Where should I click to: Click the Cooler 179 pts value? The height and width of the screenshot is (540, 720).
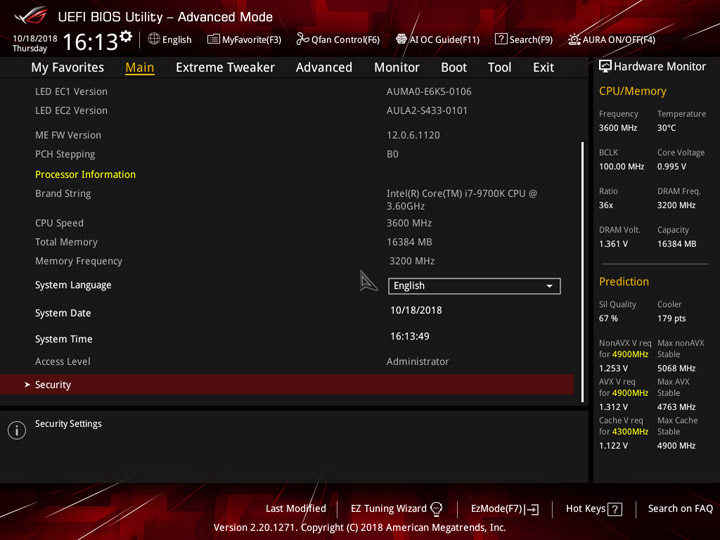pos(671,318)
